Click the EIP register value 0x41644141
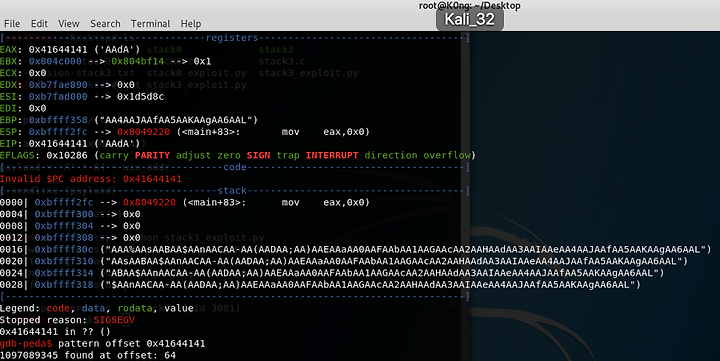 [x=58, y=144]
